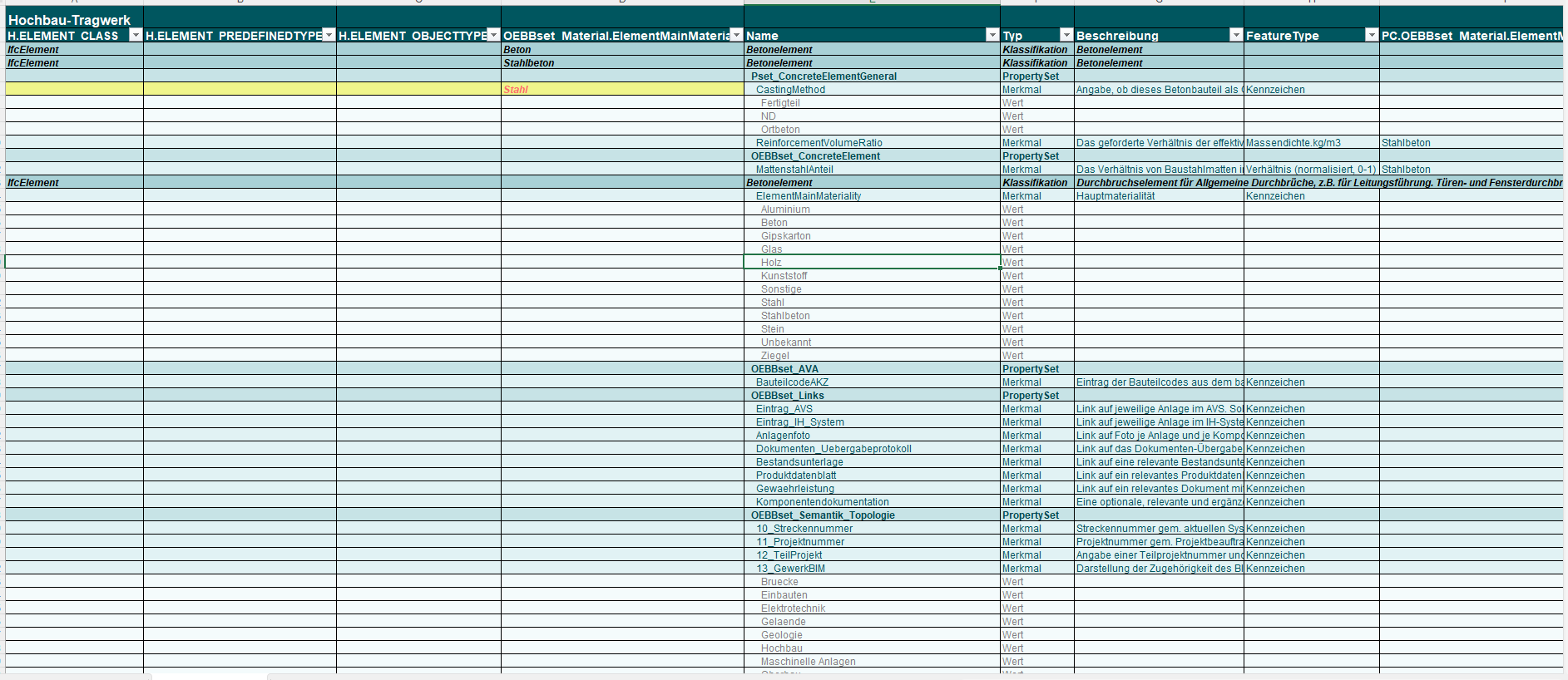Select the Einbauten cell

(x=872, y=595)
